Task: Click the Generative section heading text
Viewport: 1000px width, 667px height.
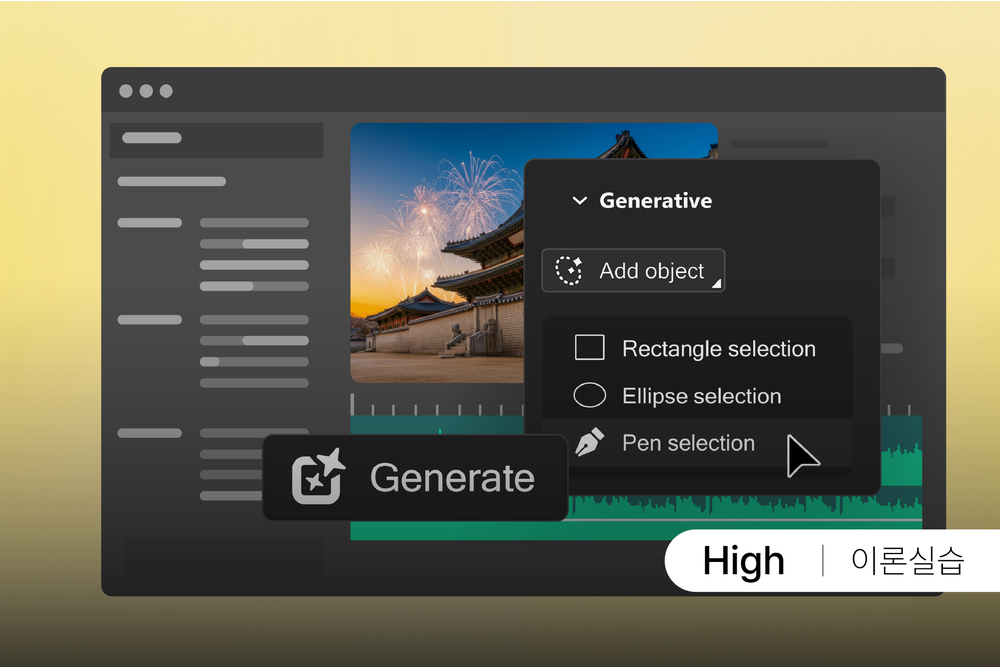Action: [655, 201]
